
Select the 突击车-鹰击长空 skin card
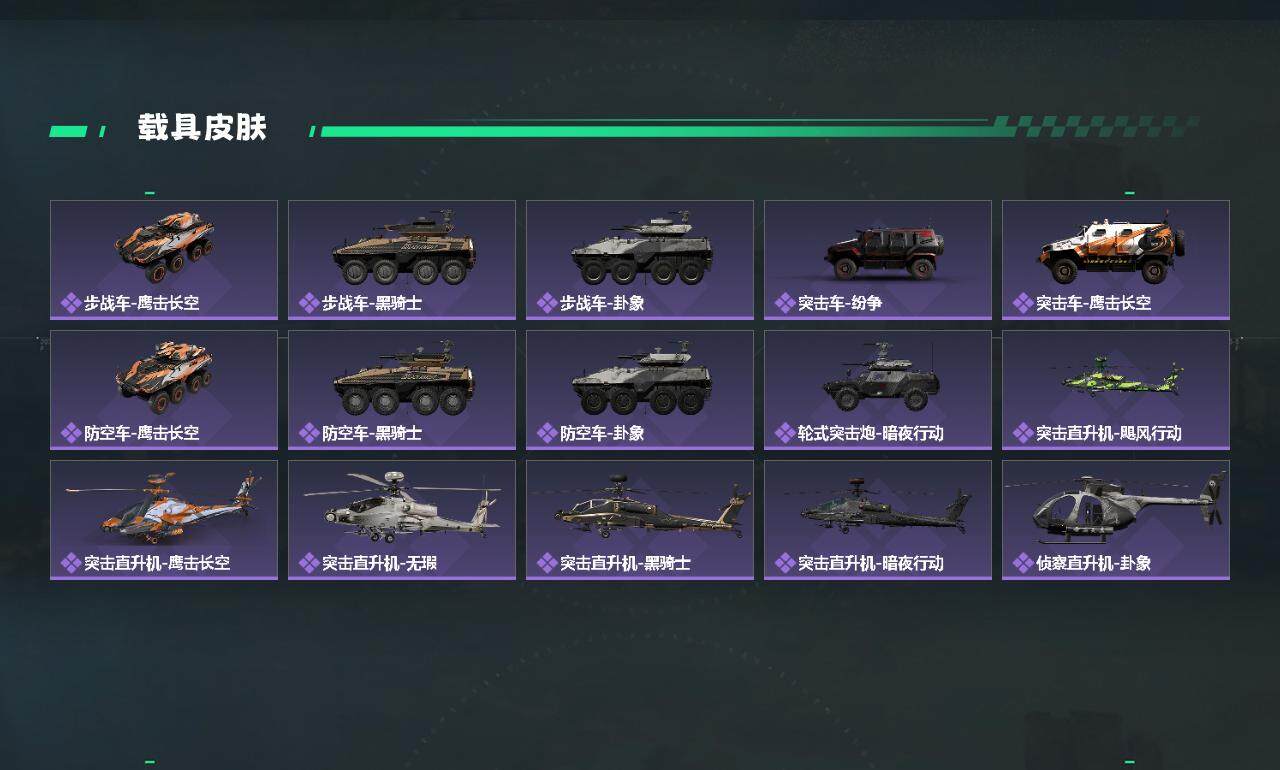1116,260
